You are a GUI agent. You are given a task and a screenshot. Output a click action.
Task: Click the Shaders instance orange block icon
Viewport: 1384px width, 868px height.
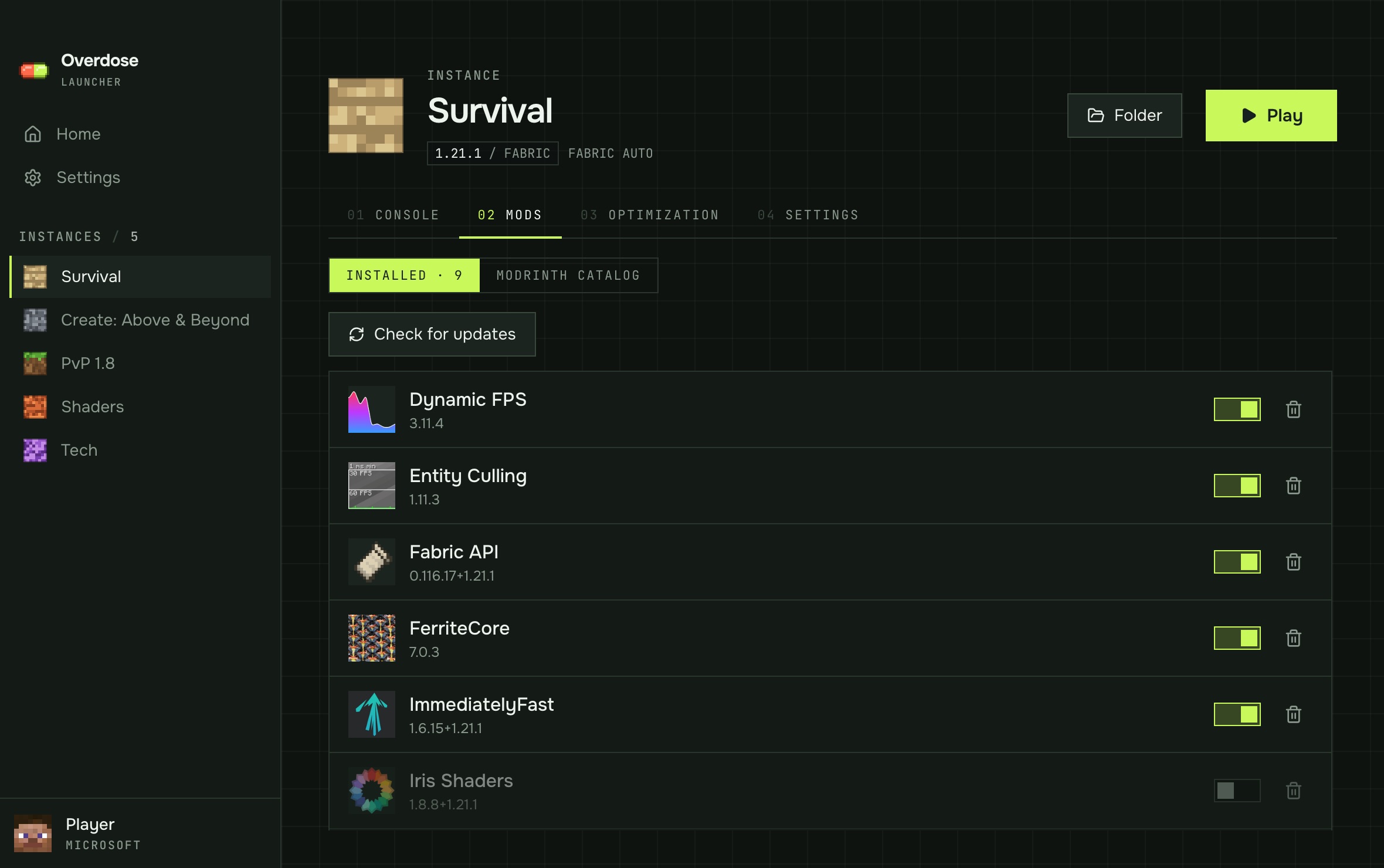[35, 407]
